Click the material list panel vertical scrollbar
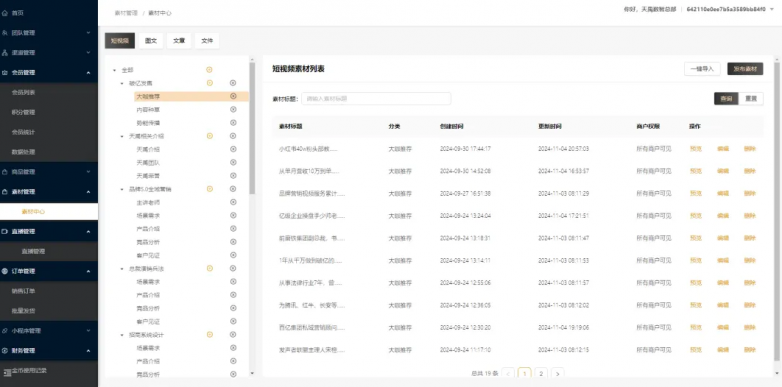The height and width of the screenshot is (387, 782). click(x=777, y=211)
